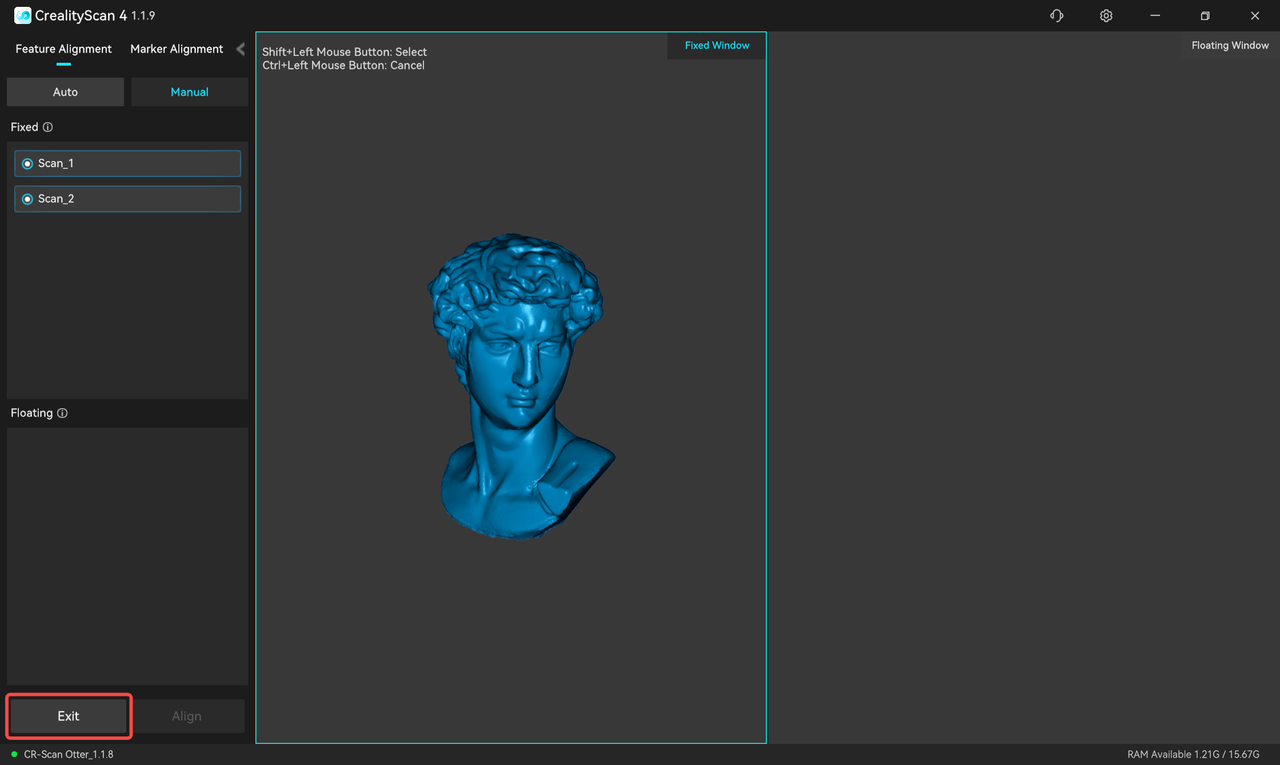Open settings via the gear icon

point(1106,16)
